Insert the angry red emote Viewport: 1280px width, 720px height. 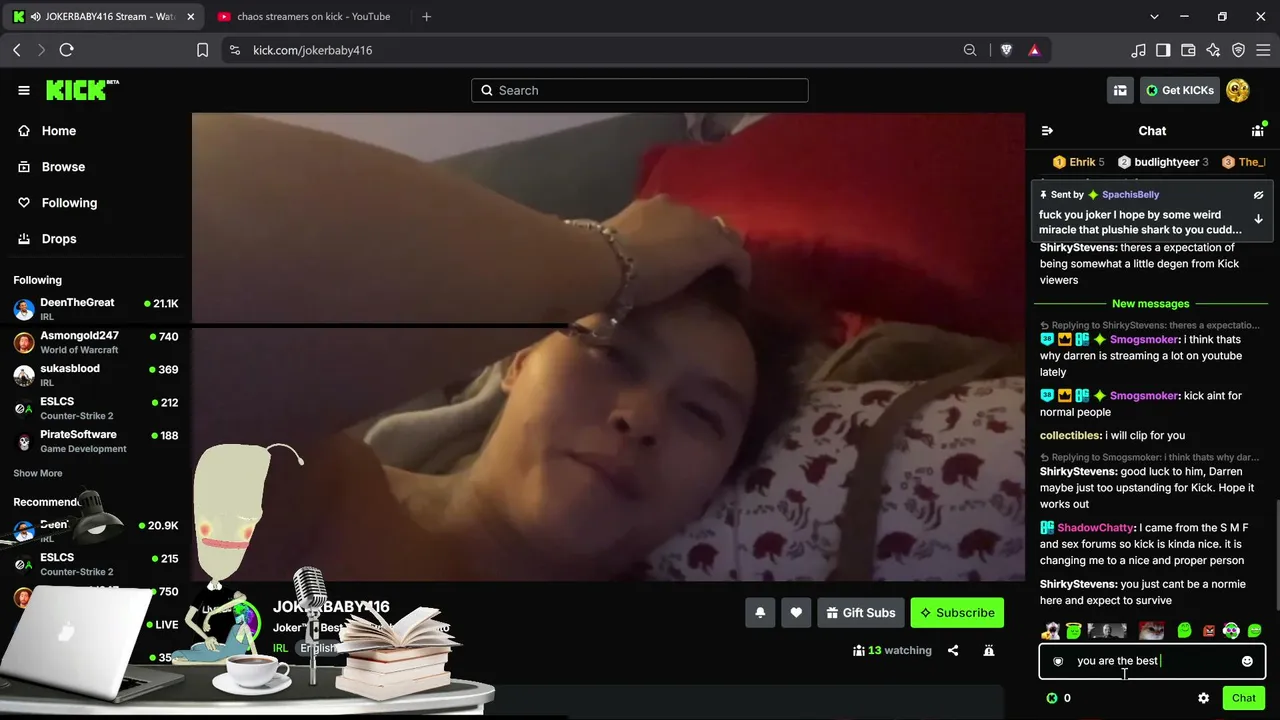pos(1209,631)
